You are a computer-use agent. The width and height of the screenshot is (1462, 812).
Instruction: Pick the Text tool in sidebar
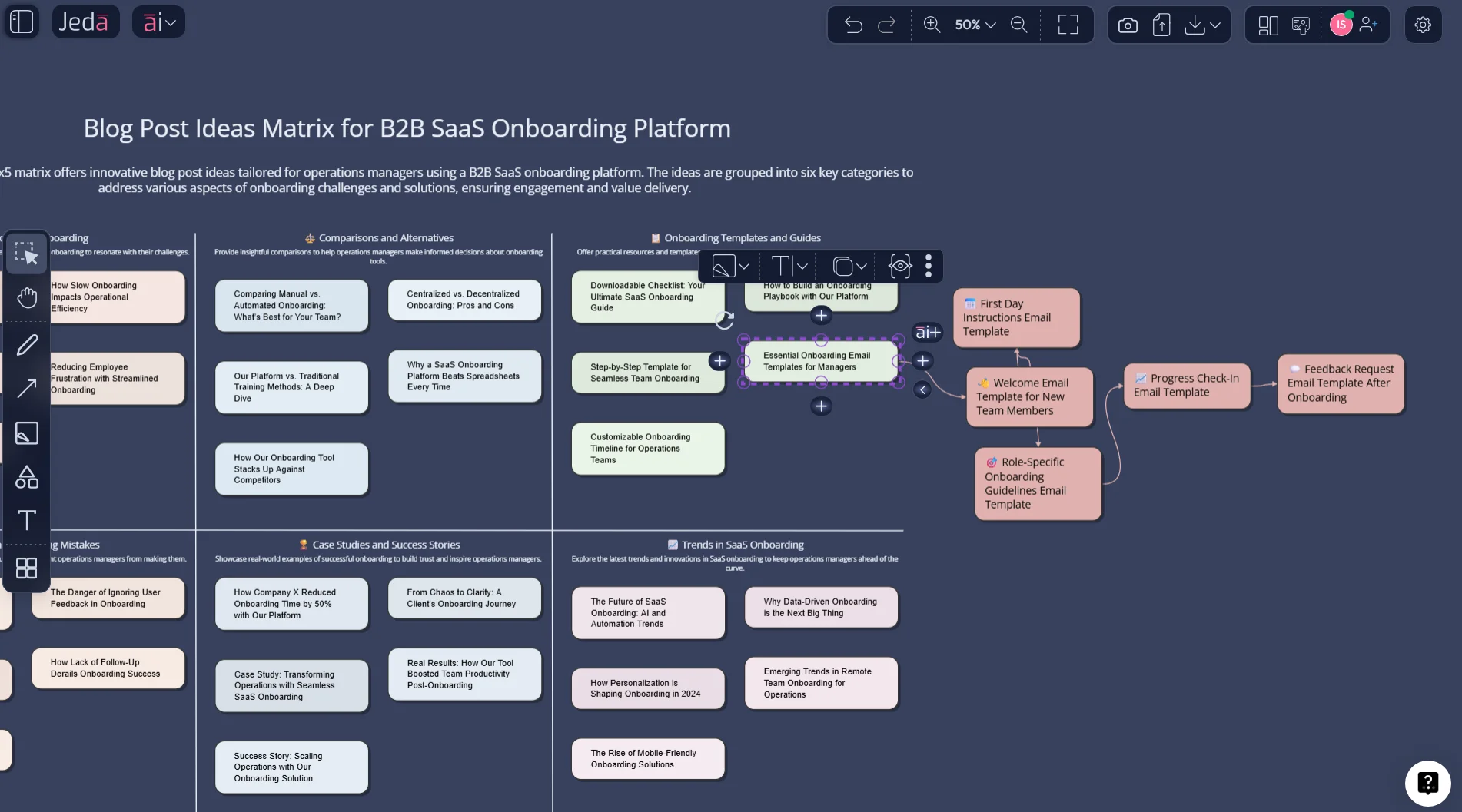click(27, 520)
